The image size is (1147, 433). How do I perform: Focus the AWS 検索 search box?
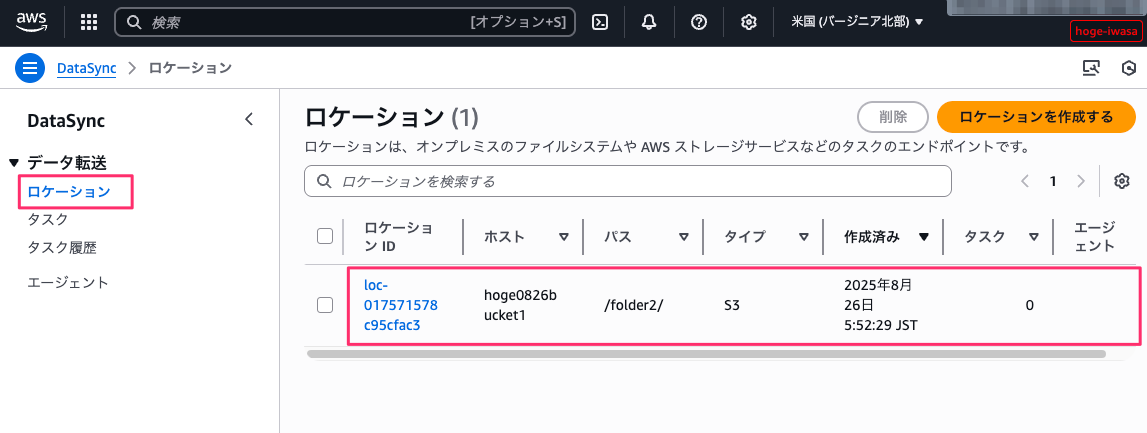point(345,23)
